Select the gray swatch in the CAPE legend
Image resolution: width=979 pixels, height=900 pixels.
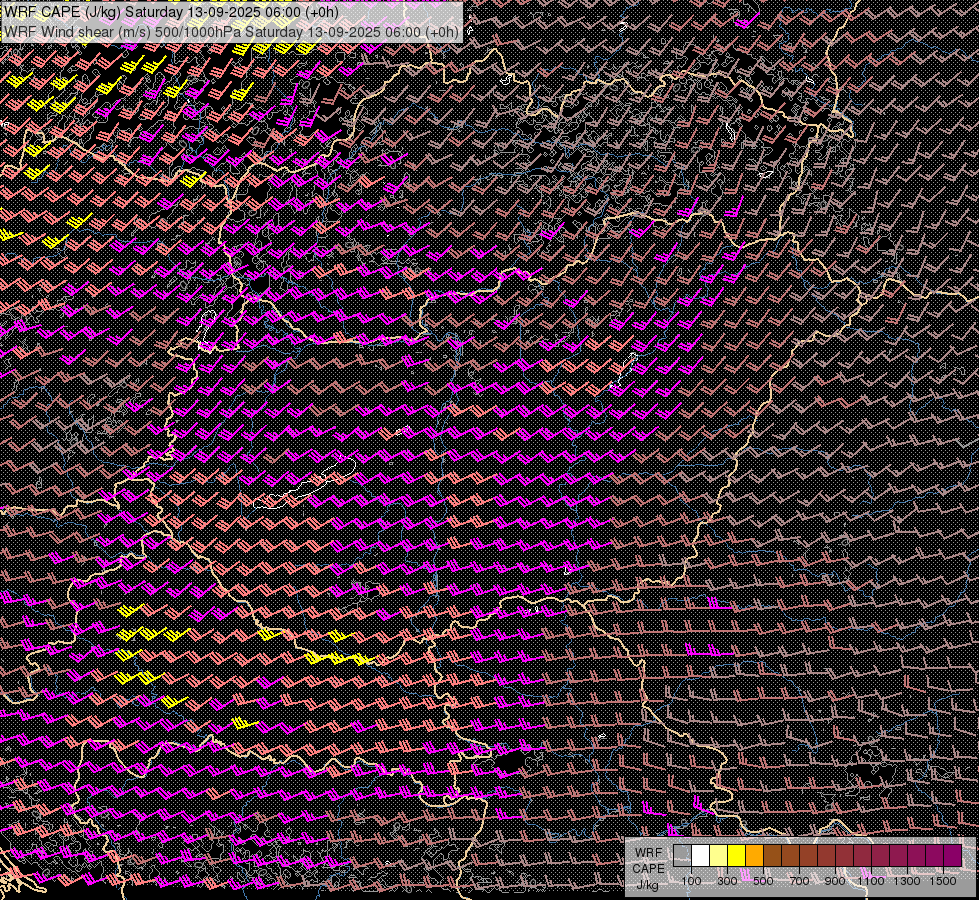682,856
